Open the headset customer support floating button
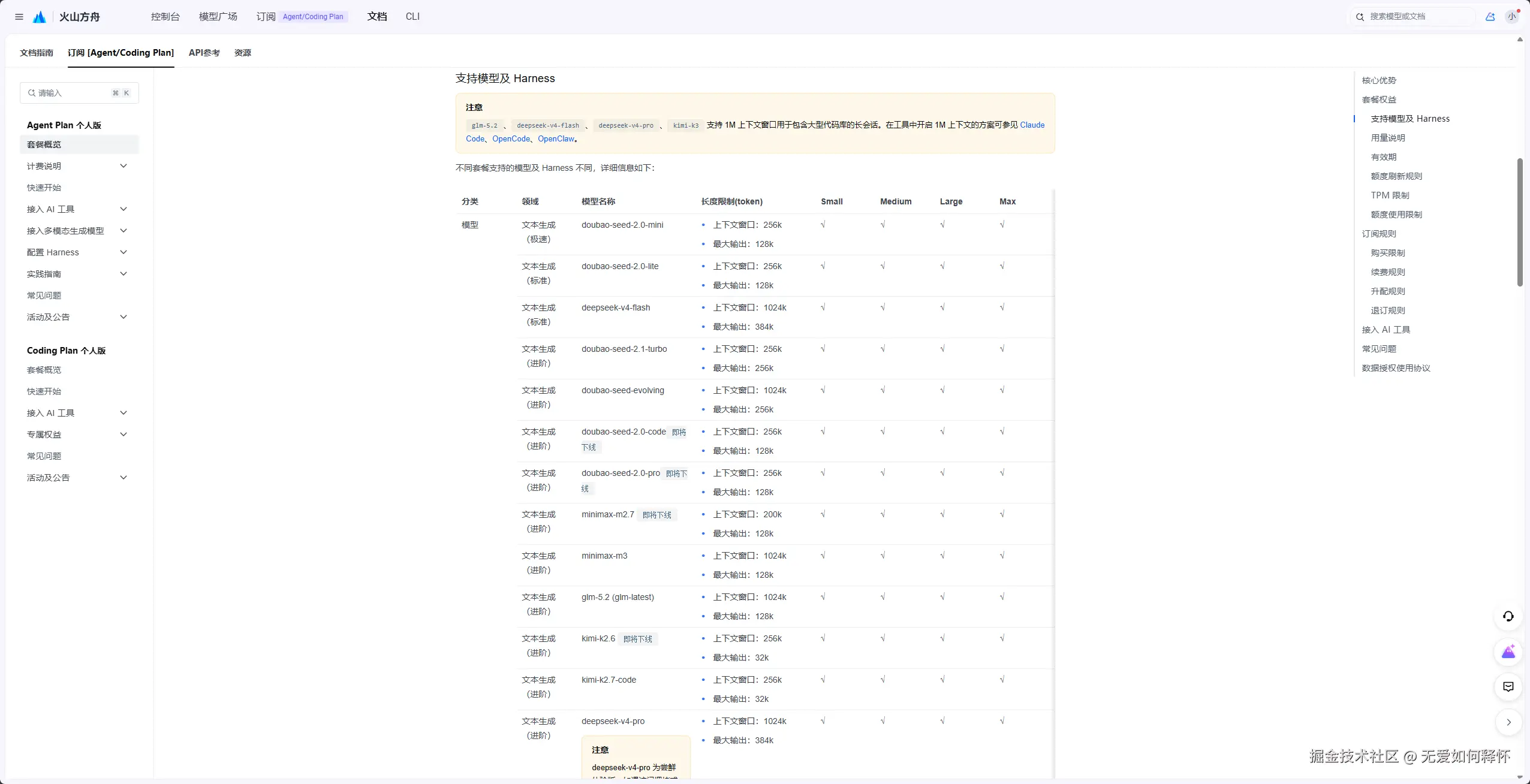The height and width of the screenshot is (784, 1530). 1508,617
